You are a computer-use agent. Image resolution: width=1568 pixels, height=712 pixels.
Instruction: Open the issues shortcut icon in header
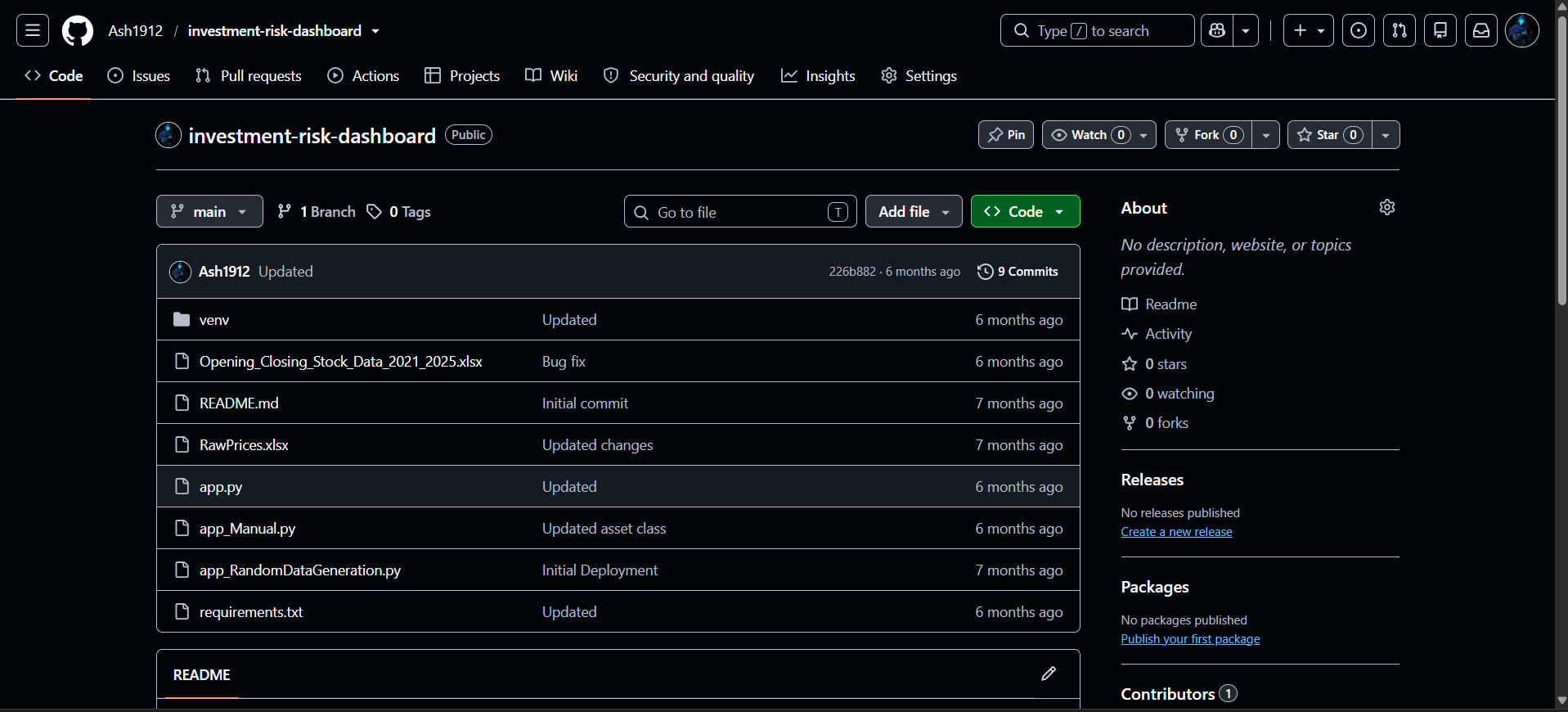pos(1359,31)
